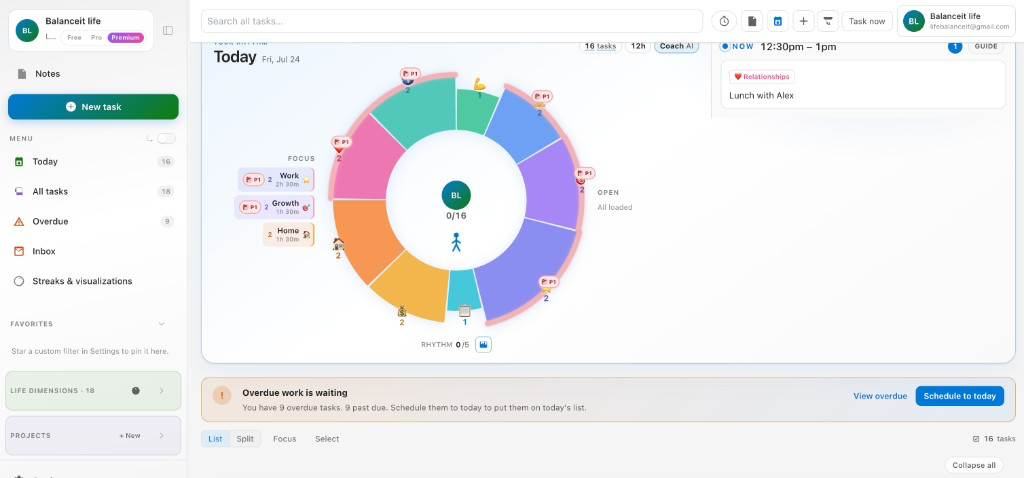Collapse the sidebar with the panel icon
Viewport: 1024px width, 478px height.
[168, 30]
